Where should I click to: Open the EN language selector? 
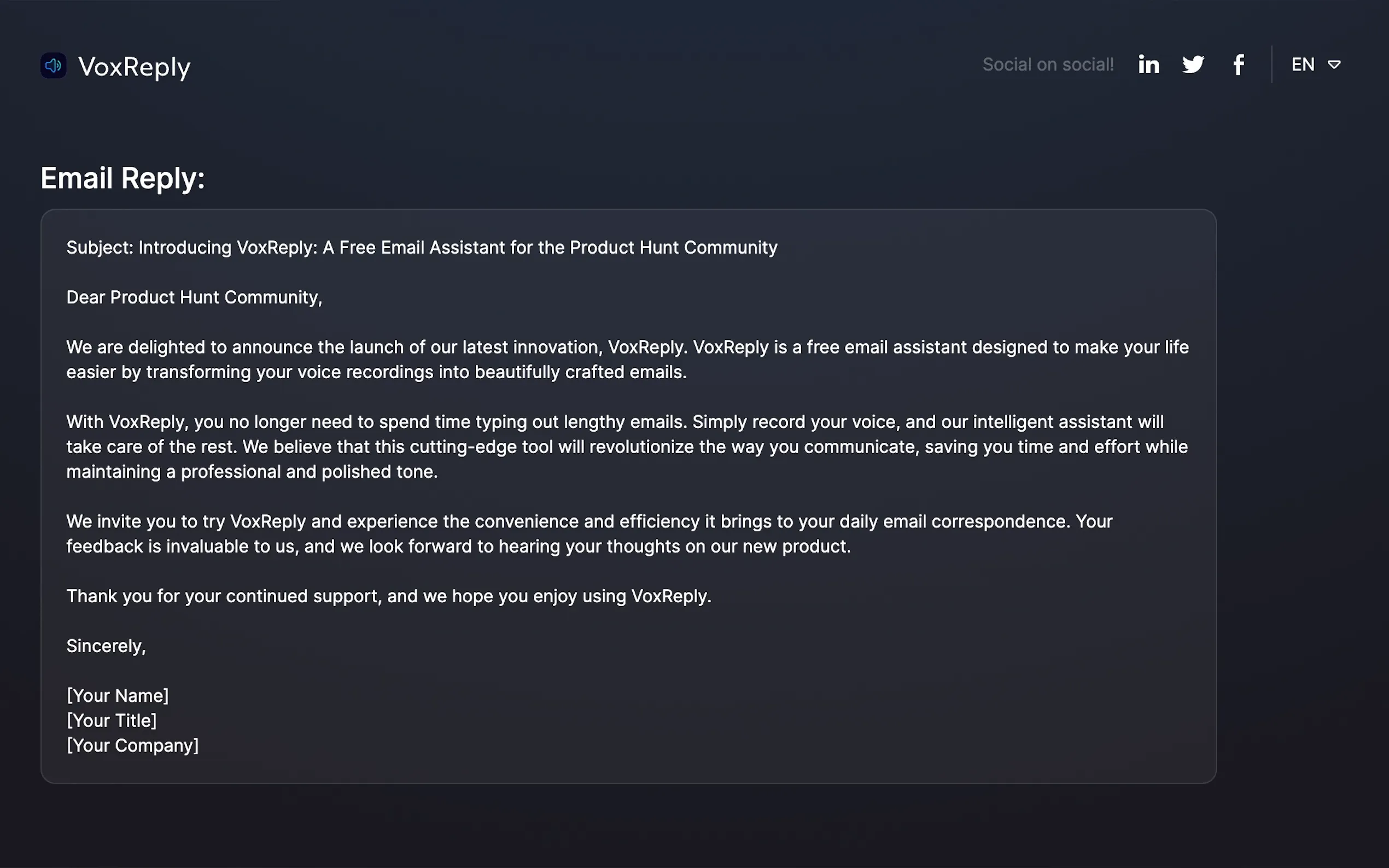(x=1303, y=64)
